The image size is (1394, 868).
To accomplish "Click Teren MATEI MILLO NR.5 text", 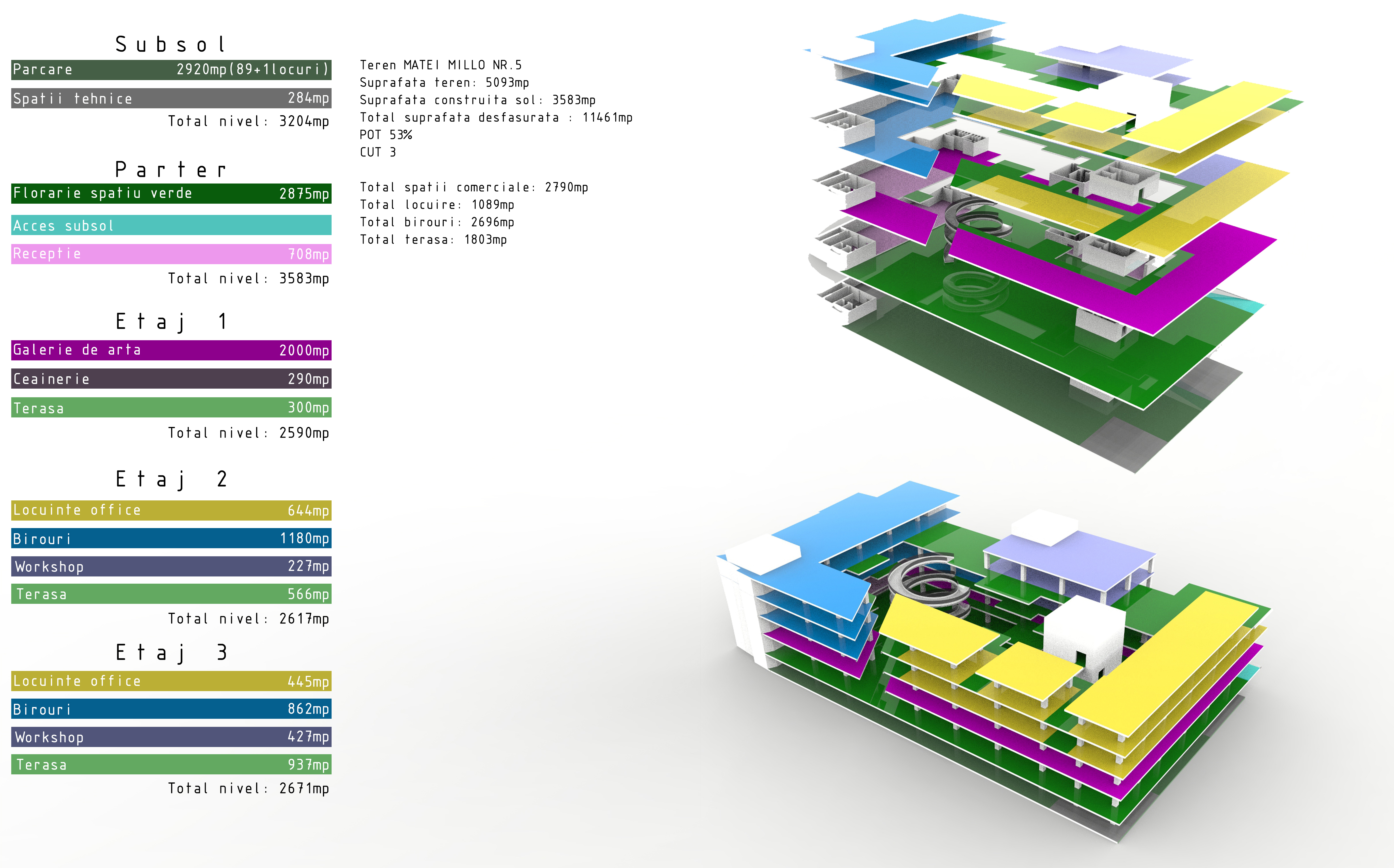I will pyautogui.click(x=440, y=65).
